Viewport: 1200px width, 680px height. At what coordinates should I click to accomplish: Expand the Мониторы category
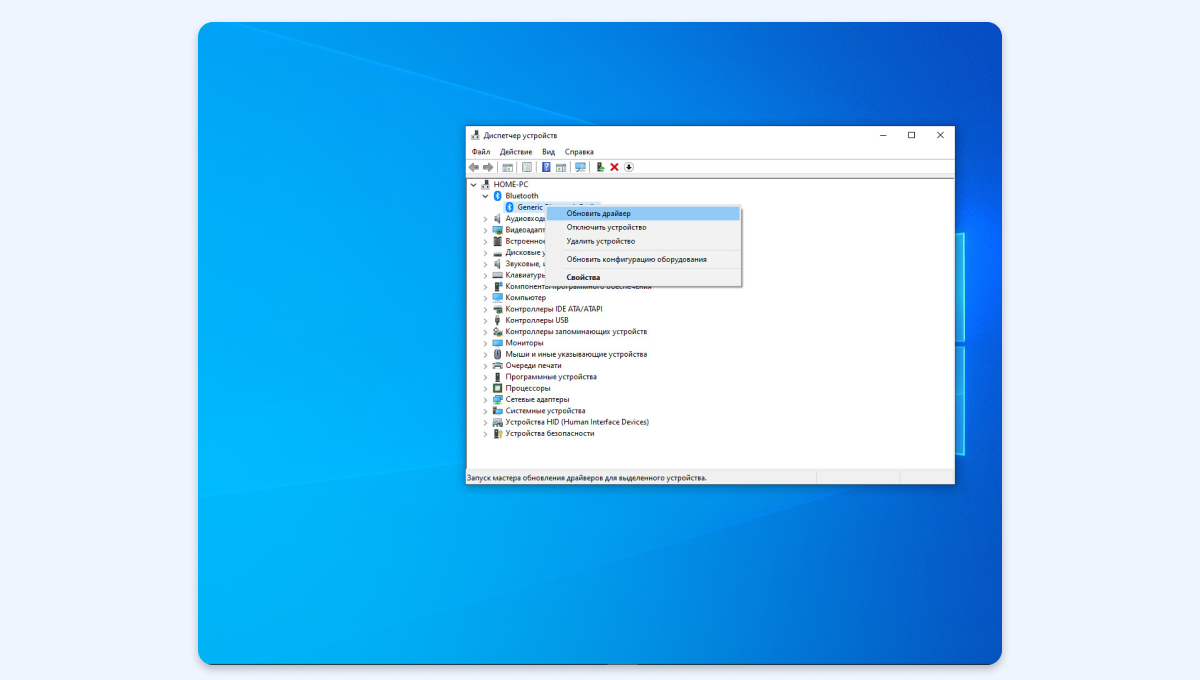point(486,343)
